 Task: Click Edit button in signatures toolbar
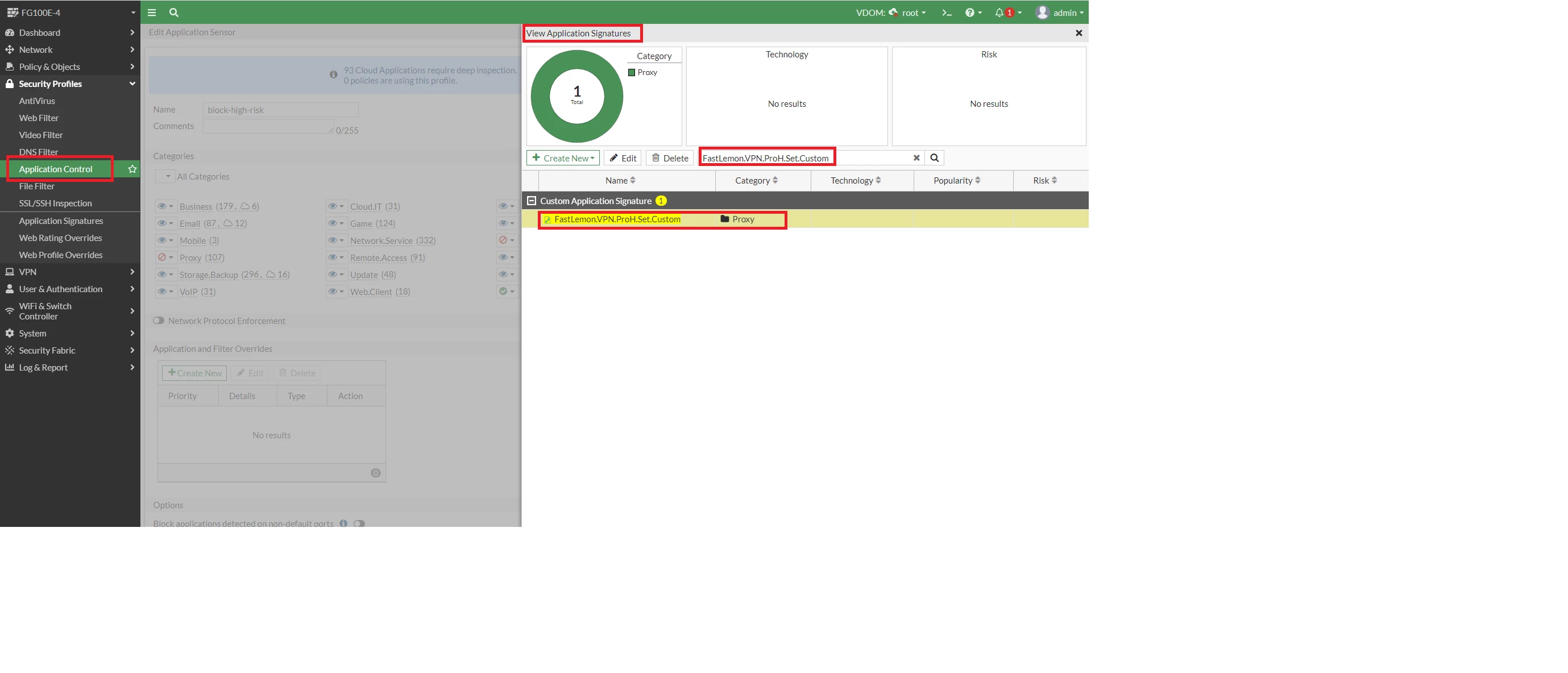(x=623, y=157)
